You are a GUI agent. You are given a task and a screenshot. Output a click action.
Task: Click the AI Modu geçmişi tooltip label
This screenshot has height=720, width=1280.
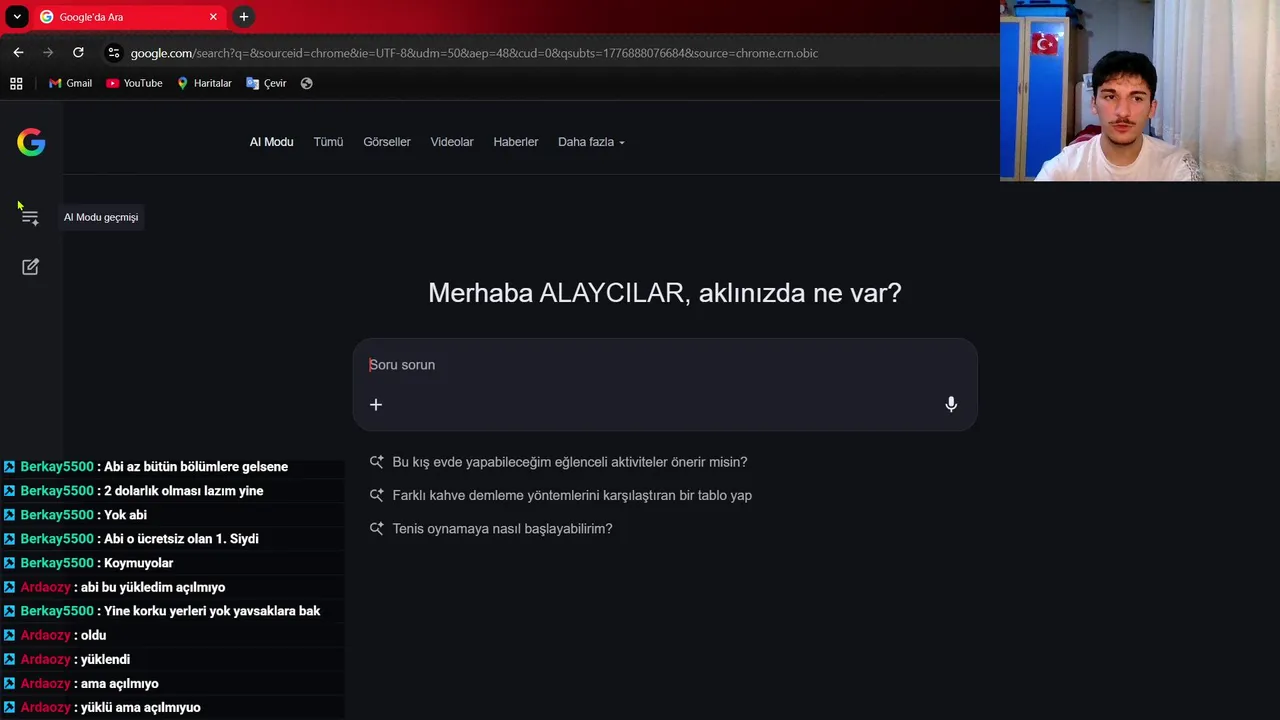101,217
